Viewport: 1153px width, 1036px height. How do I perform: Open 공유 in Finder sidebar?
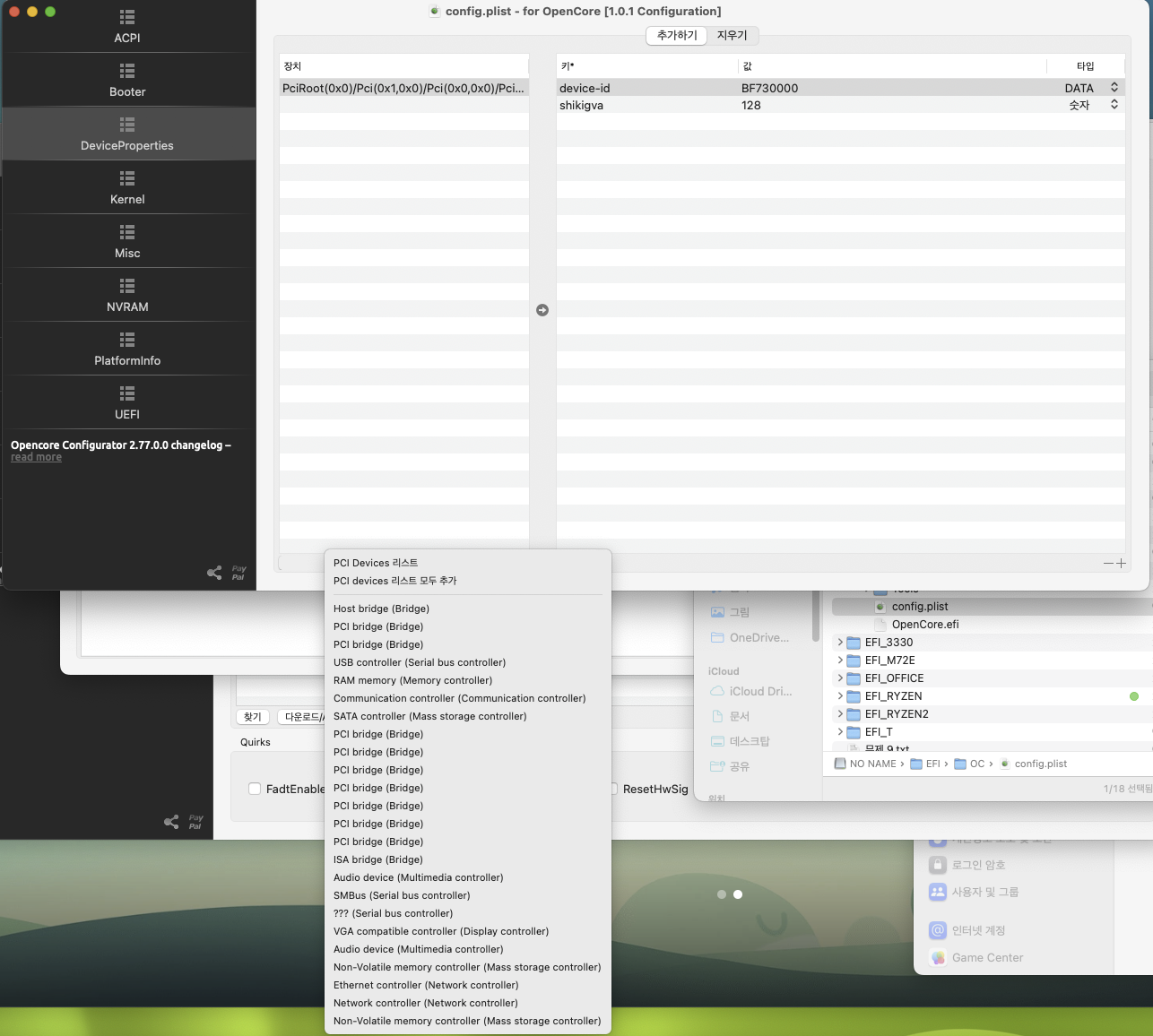[731, 766]
